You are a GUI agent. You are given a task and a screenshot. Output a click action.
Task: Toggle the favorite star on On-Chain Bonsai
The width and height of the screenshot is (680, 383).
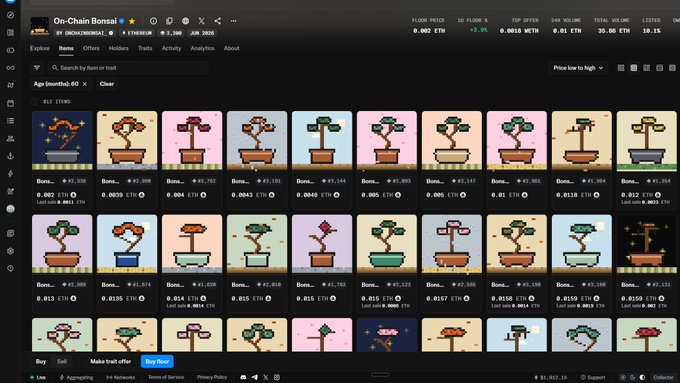(132, 21)
